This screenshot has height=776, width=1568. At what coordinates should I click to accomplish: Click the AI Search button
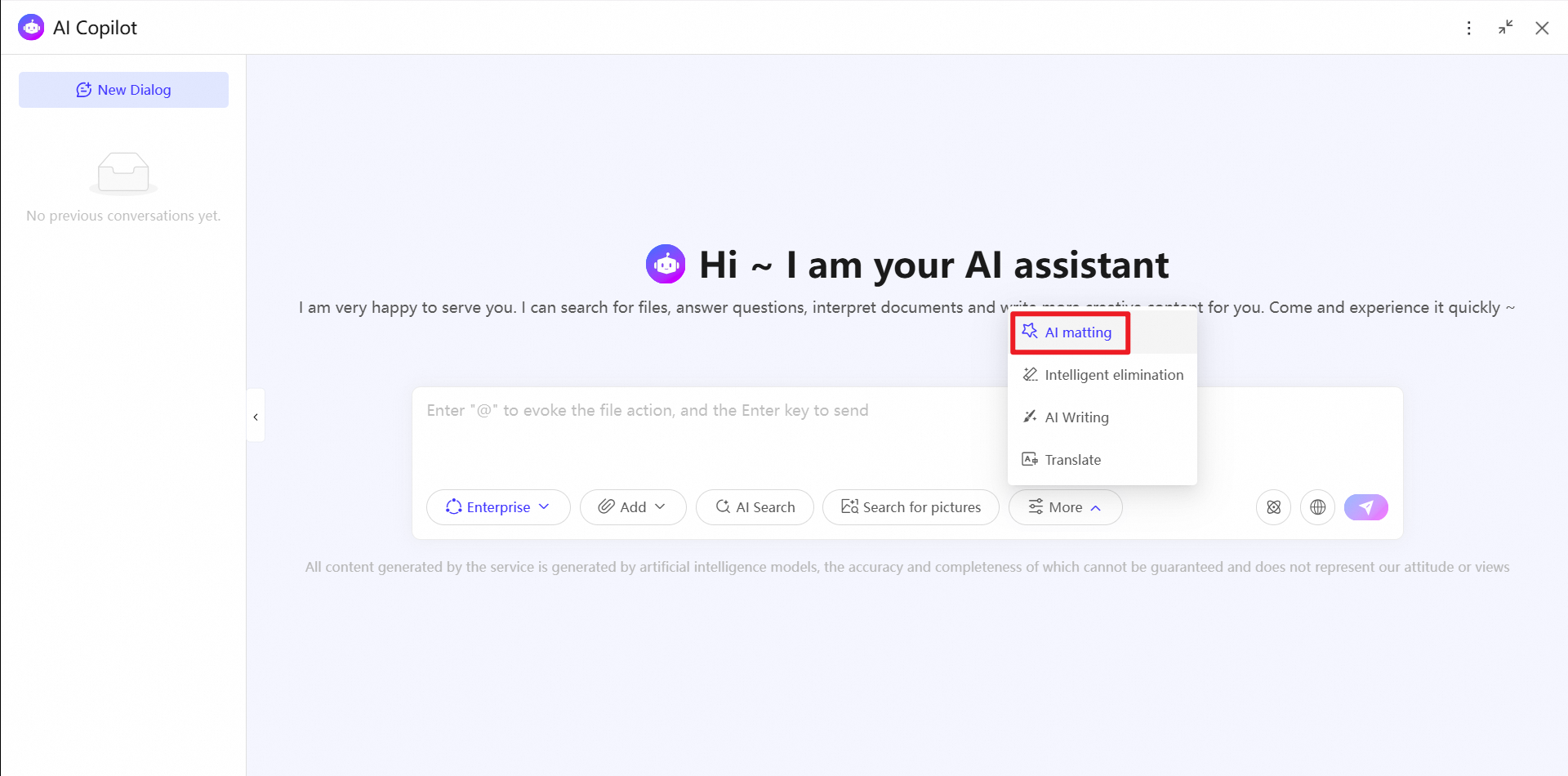pos(755,507)
